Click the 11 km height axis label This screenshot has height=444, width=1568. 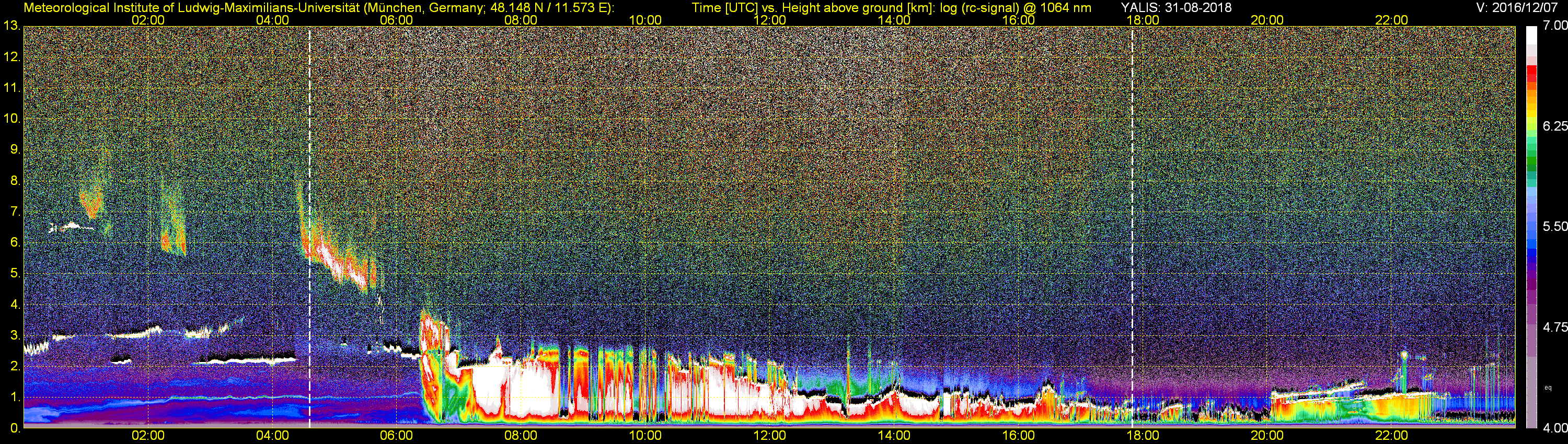point(11,88)
